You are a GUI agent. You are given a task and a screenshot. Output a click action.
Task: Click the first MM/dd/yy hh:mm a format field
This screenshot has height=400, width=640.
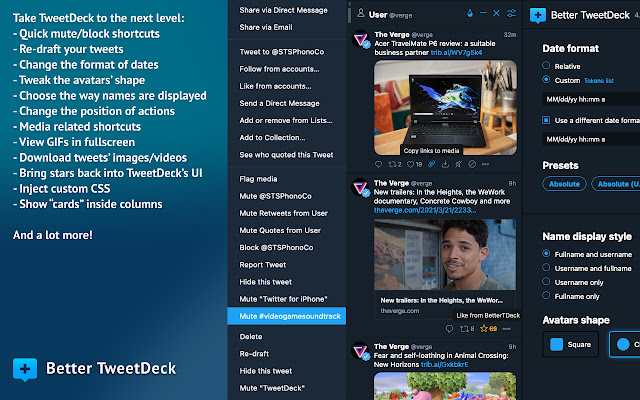tap(591, 99)
